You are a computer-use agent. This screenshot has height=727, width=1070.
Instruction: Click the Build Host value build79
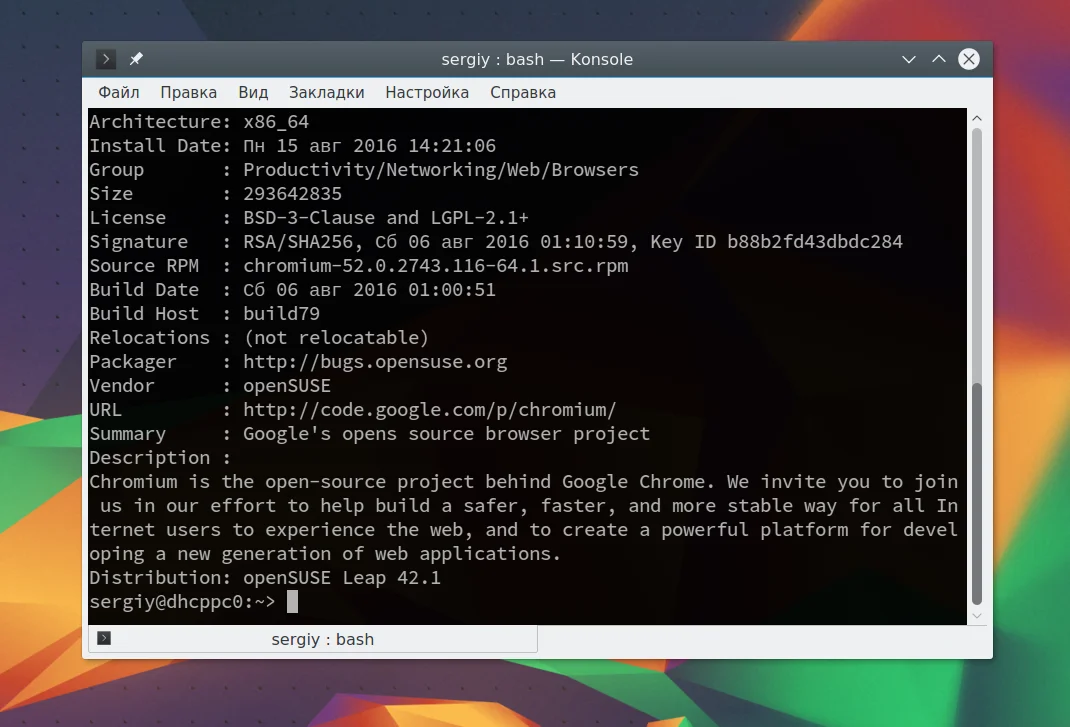coord(281,314)
